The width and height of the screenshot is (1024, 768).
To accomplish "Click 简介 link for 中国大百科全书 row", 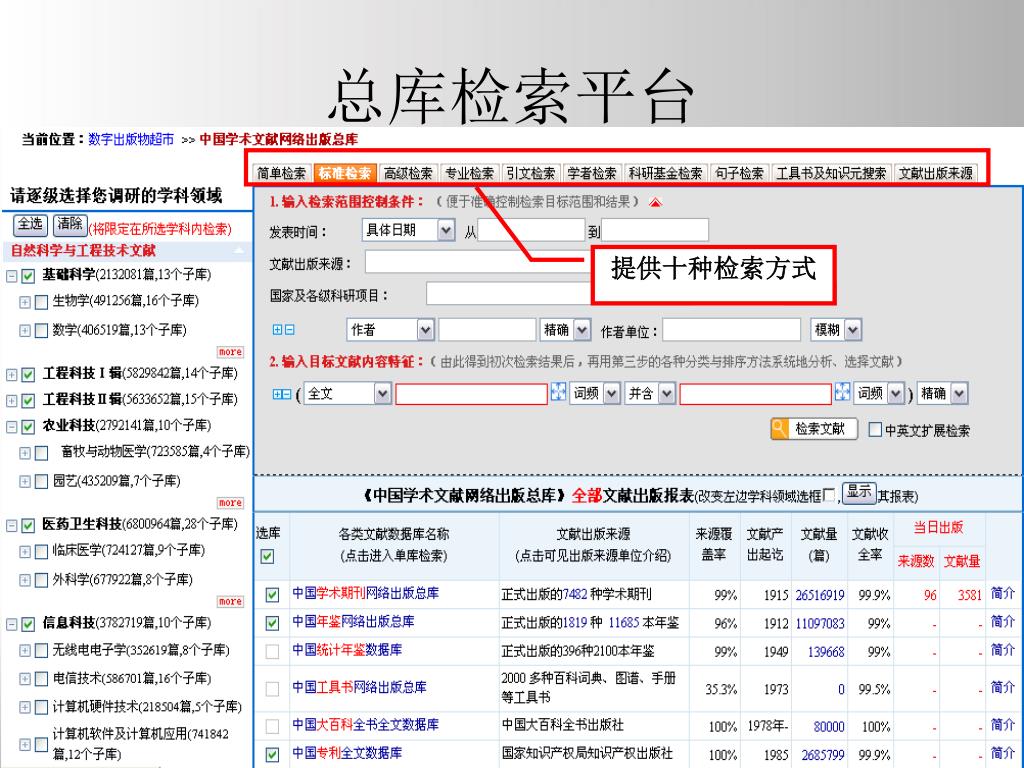I will (1002, 724).
